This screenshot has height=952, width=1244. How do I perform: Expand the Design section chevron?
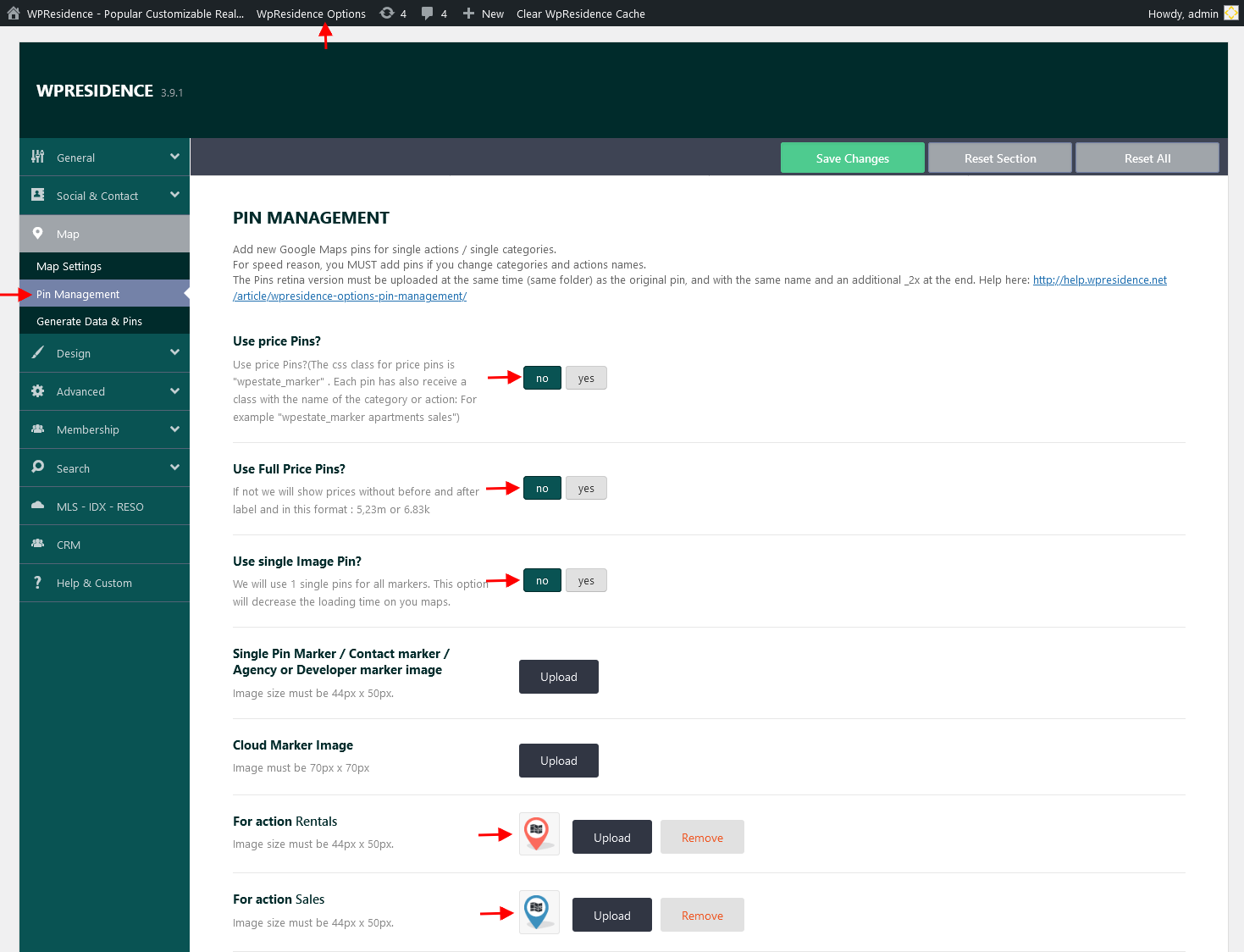point(174,352)
